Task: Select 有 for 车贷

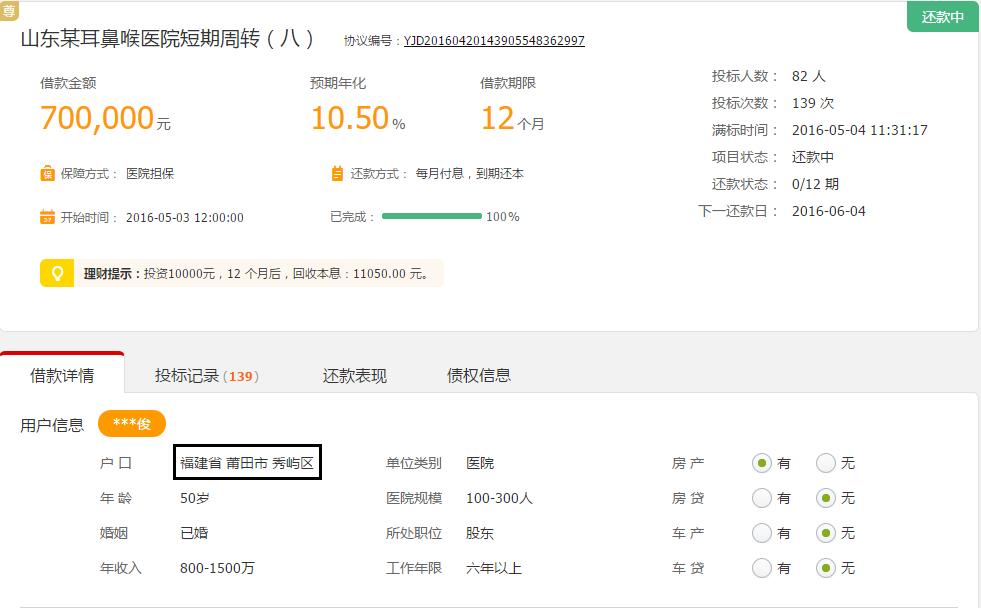Action: tap(760, 568)
